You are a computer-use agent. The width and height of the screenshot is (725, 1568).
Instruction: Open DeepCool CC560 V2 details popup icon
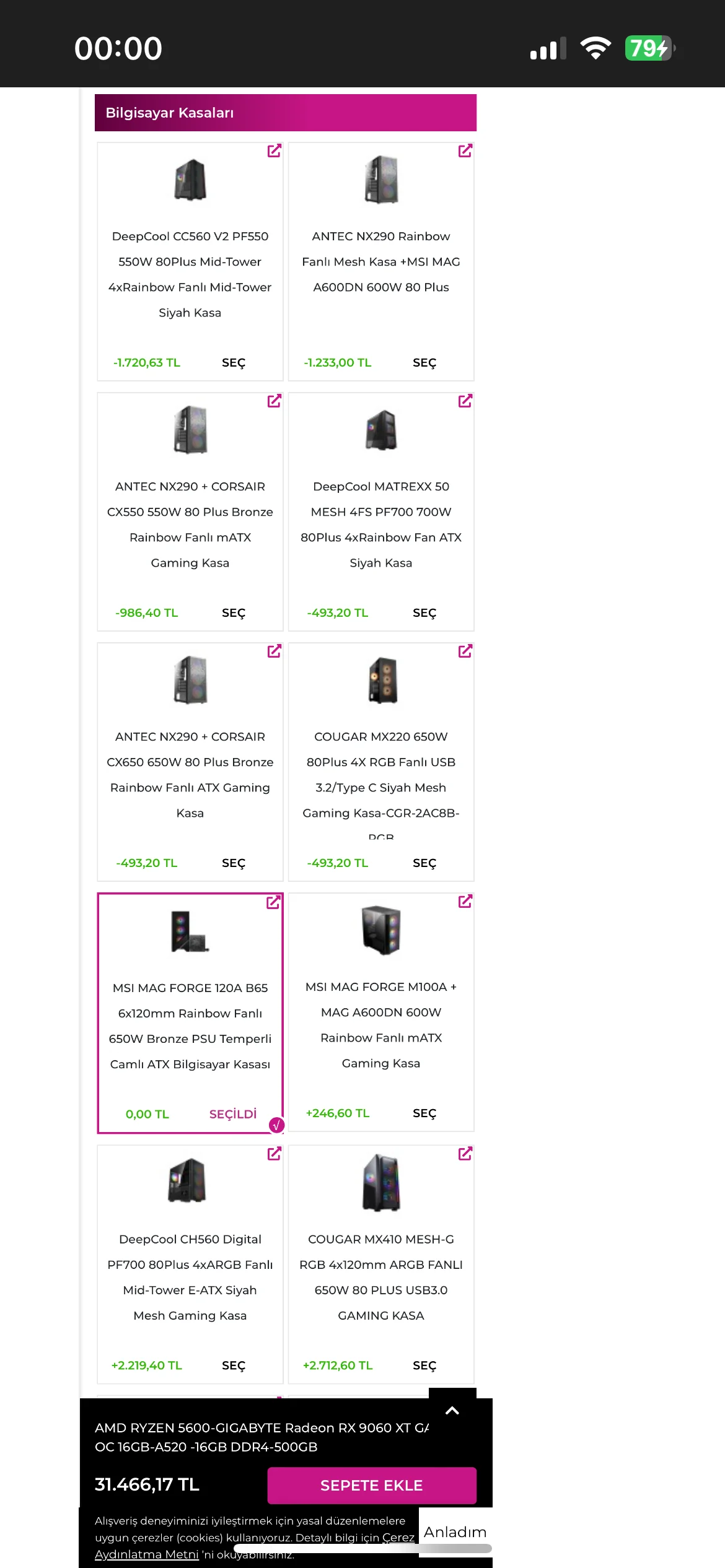click(274, 151)
